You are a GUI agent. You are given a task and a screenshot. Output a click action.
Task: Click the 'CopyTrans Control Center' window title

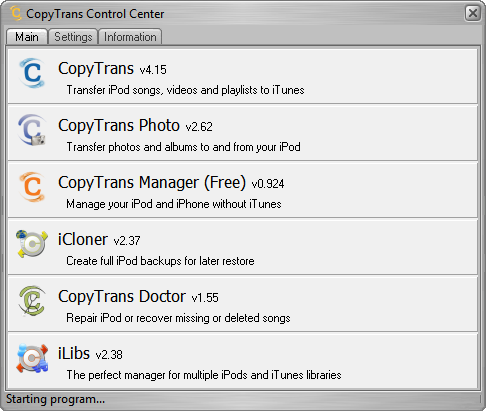tap(95, 14)
